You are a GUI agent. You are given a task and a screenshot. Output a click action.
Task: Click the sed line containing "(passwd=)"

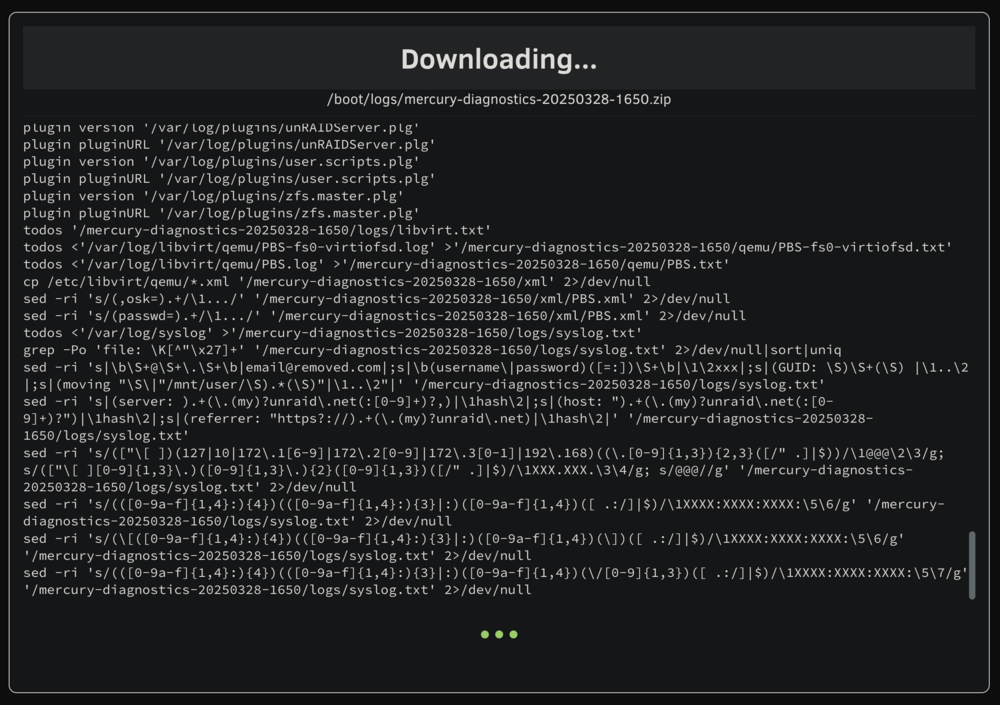click(x=385, y=316)
